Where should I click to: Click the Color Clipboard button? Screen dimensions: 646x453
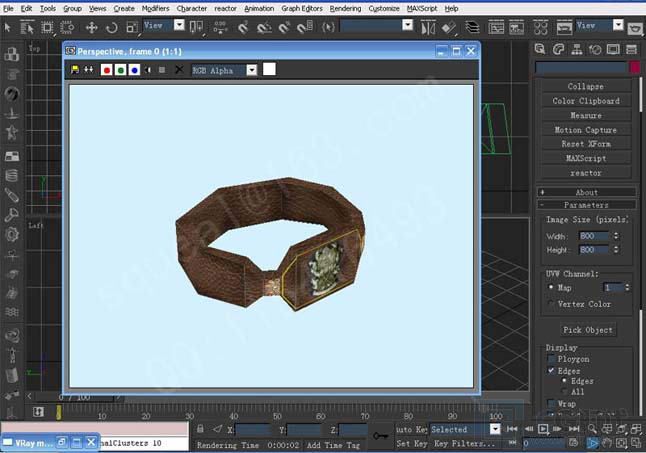click(585, 101)
